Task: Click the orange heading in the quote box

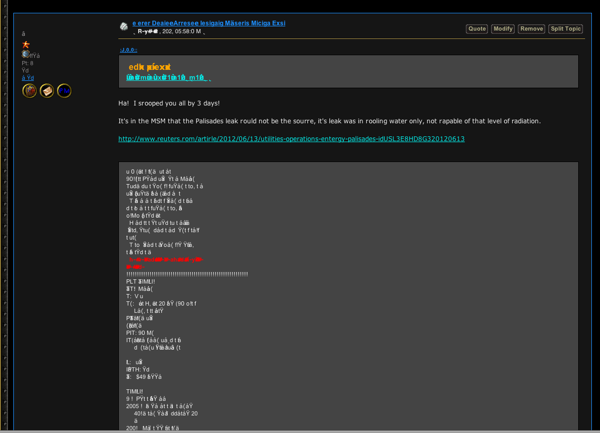Action: click(x=149, y=66)
